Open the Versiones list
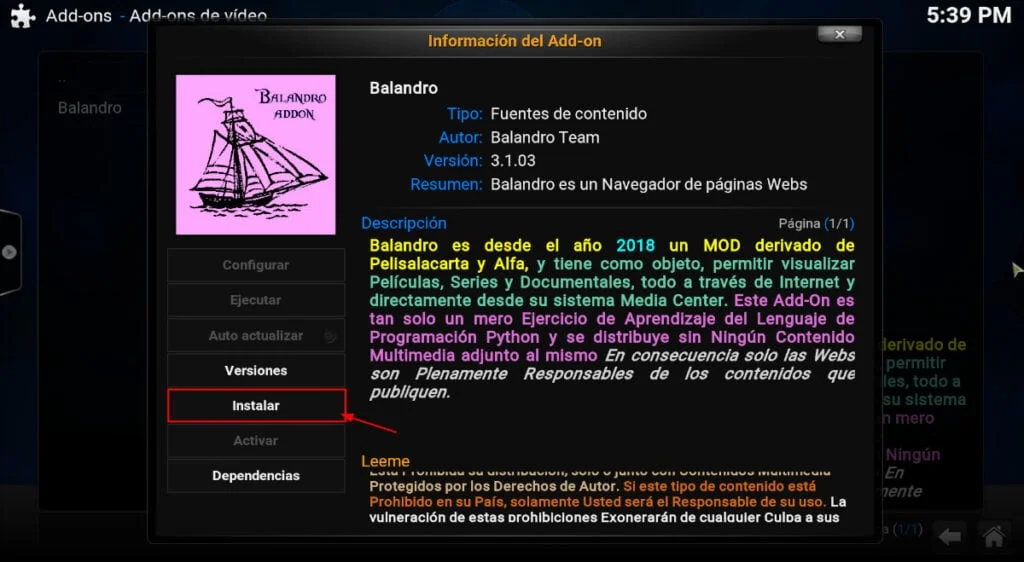 point(256,370)
